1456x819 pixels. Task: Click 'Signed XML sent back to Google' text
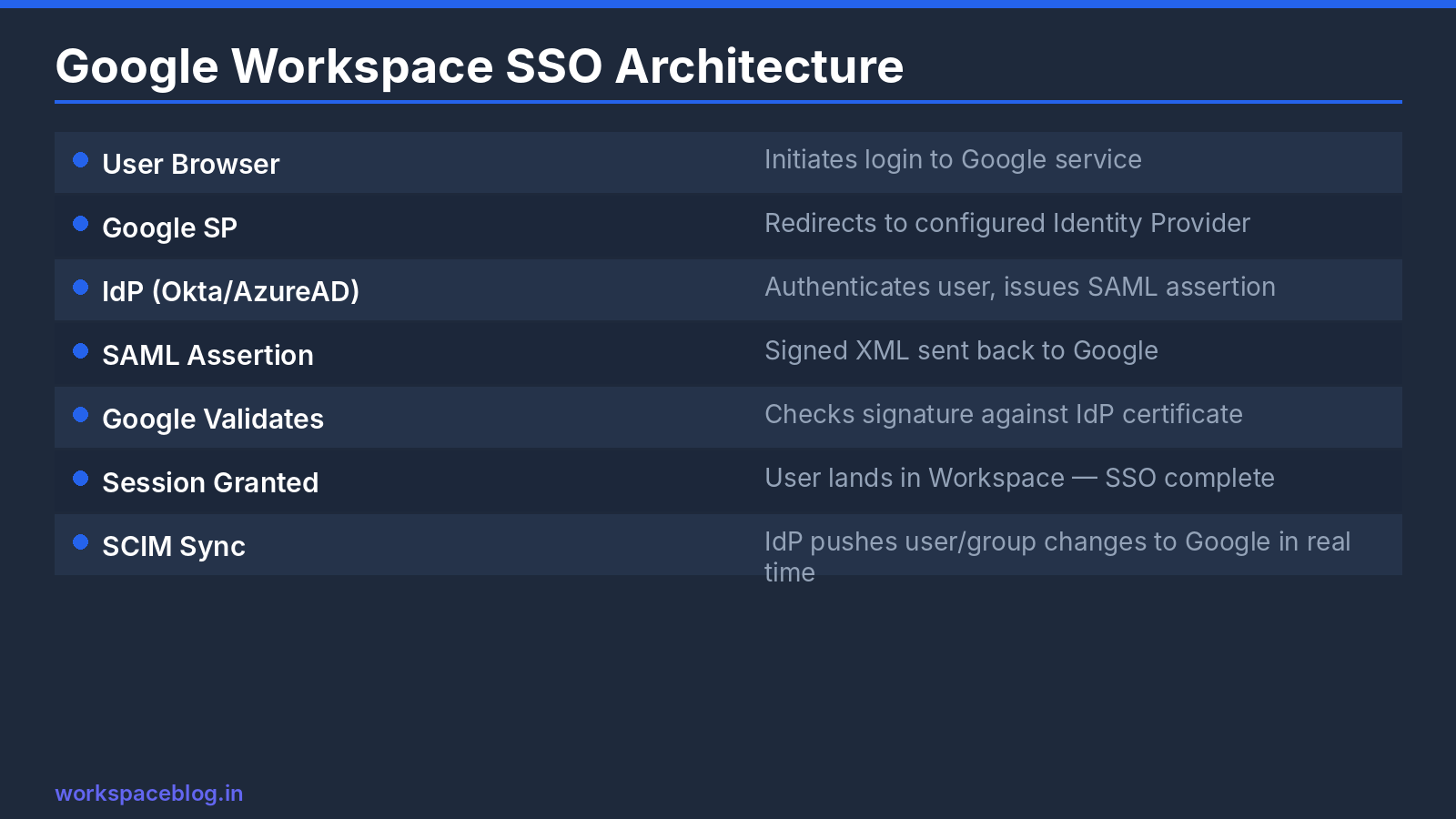pyautogui.click(x=961, y=350)
